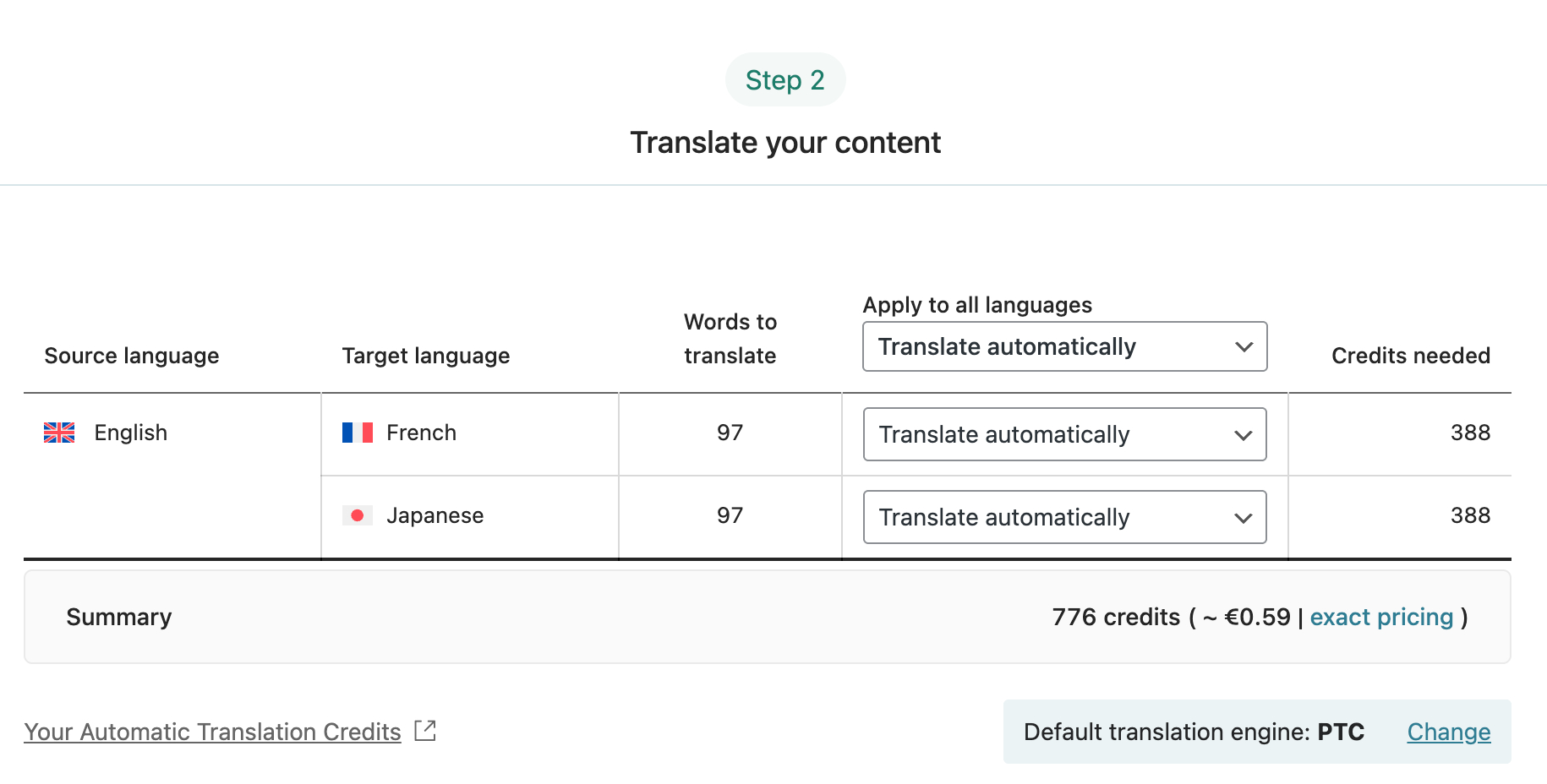Click the Default translation engine PTC label
Viewport: 1547px width, 784px height.
click(1194, 732)
